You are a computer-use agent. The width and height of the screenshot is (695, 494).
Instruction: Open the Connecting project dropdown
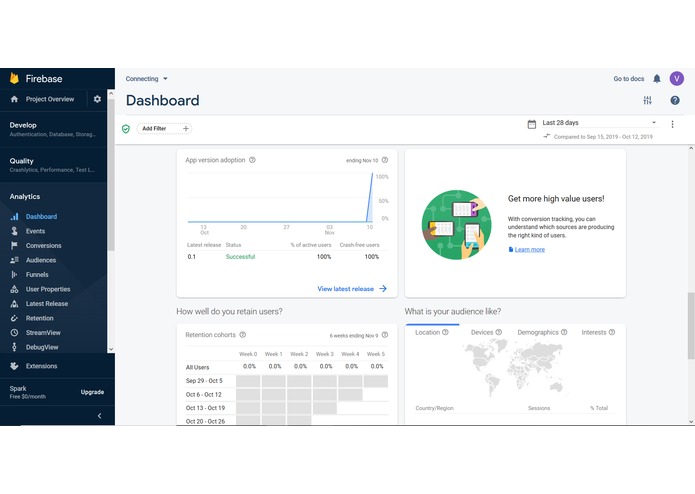pyautogui.click(x=146, y=78)
